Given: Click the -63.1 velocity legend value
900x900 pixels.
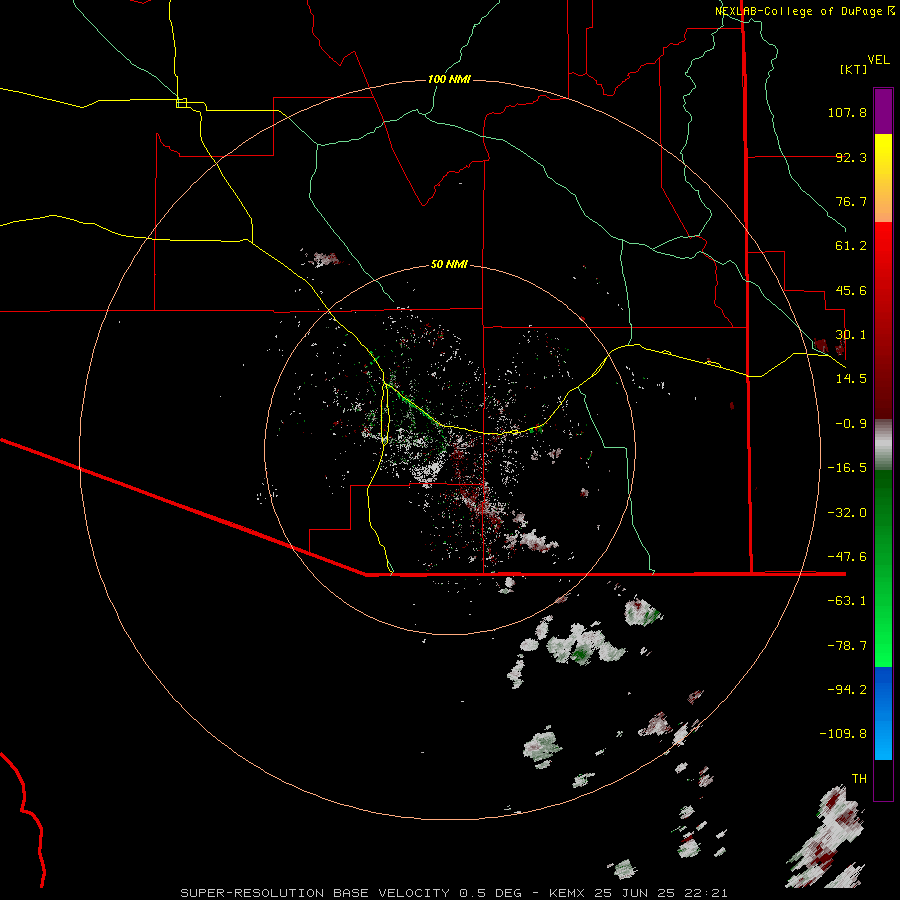Looking at the screenshot, I should pyautogui.click(x=847, y=601).
